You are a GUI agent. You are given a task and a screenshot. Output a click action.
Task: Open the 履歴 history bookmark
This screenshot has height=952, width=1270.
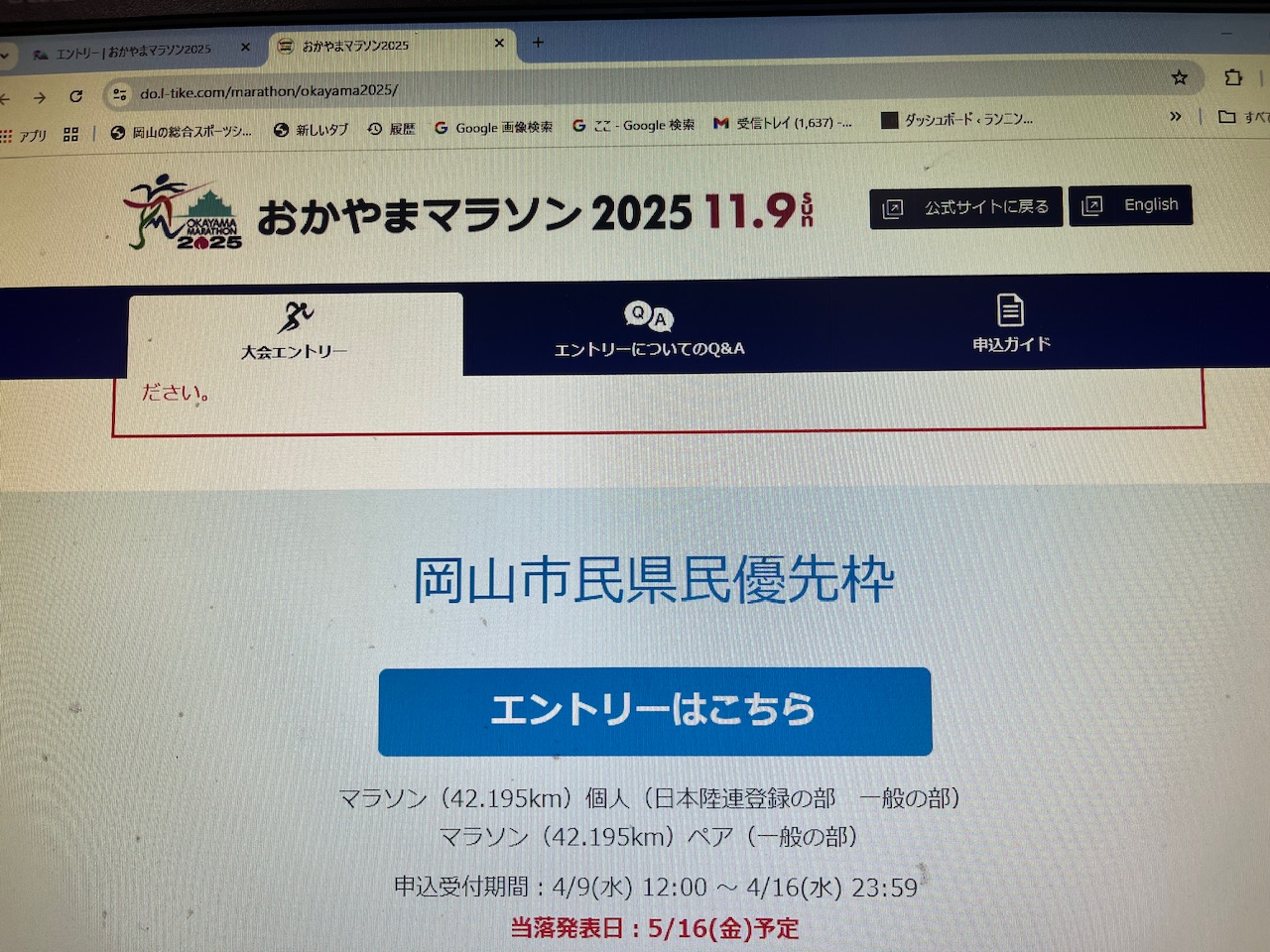point(391,129)
